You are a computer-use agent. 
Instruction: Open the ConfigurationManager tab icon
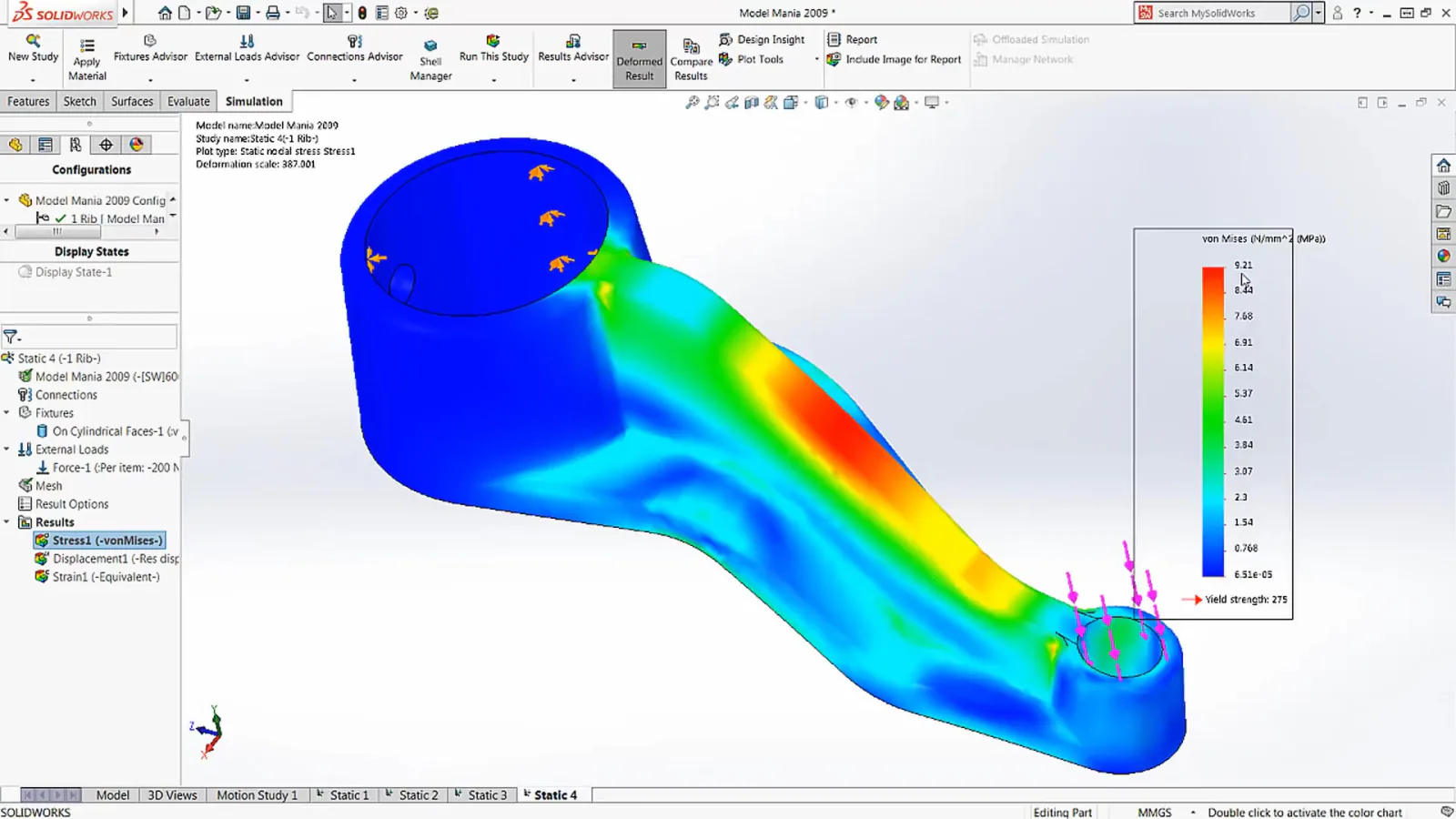click(x=76, y=145)
